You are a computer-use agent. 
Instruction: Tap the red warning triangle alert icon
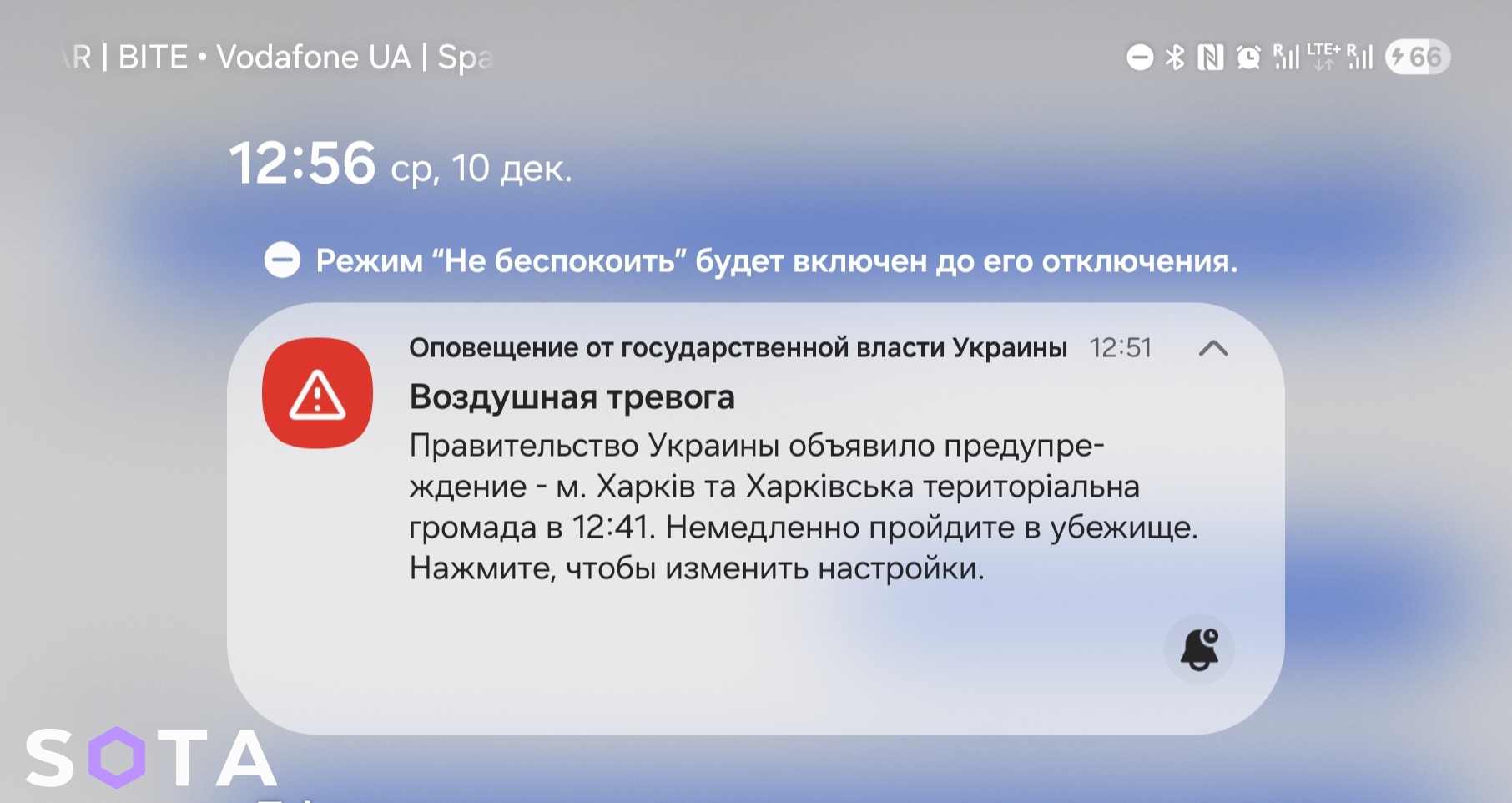(317, 393)
